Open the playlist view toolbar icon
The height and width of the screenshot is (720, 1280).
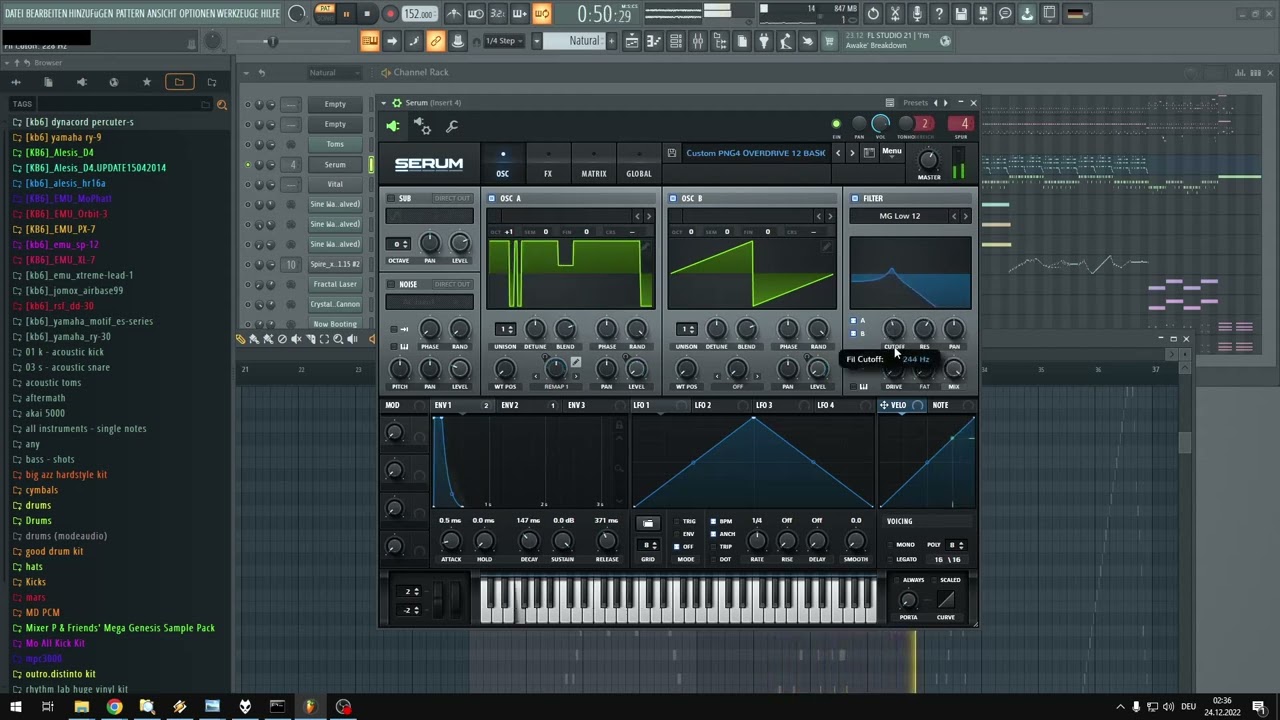[631, 41]
